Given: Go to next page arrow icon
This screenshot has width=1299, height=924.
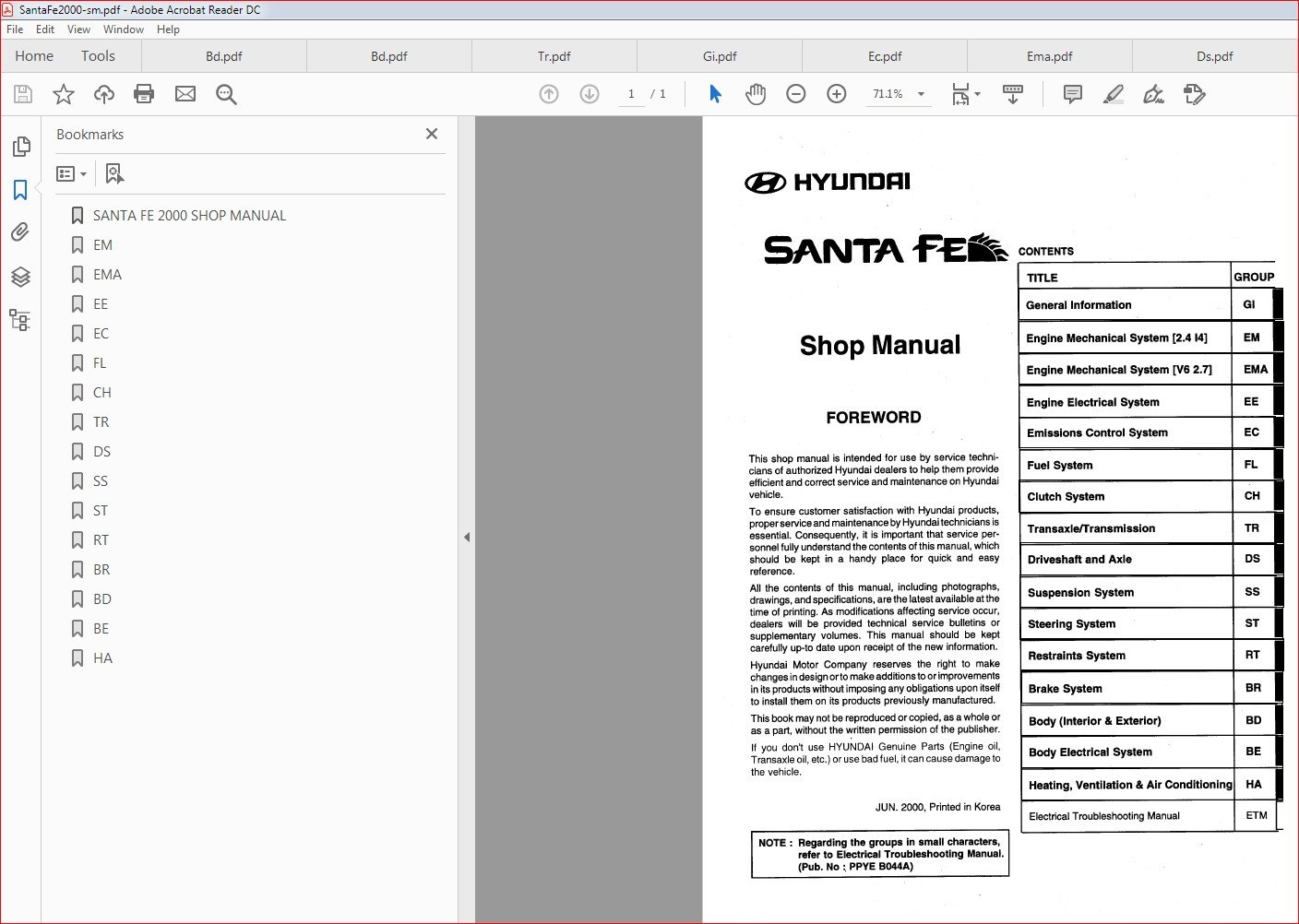Looking at the screenshot, I should pyautogui.click(x=590, y=94).
